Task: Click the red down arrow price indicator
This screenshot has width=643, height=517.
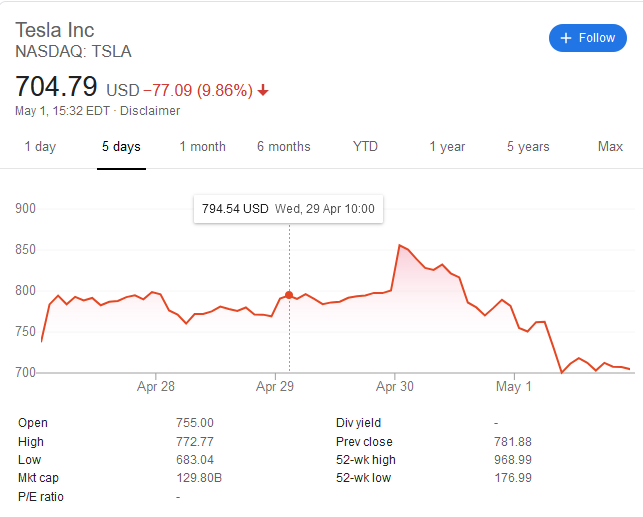Action: point(263,90)
